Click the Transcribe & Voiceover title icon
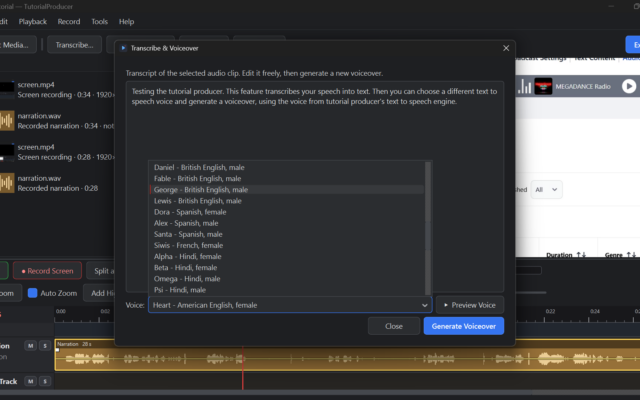The width and height of the screenshot is (640, 400). 123,48
